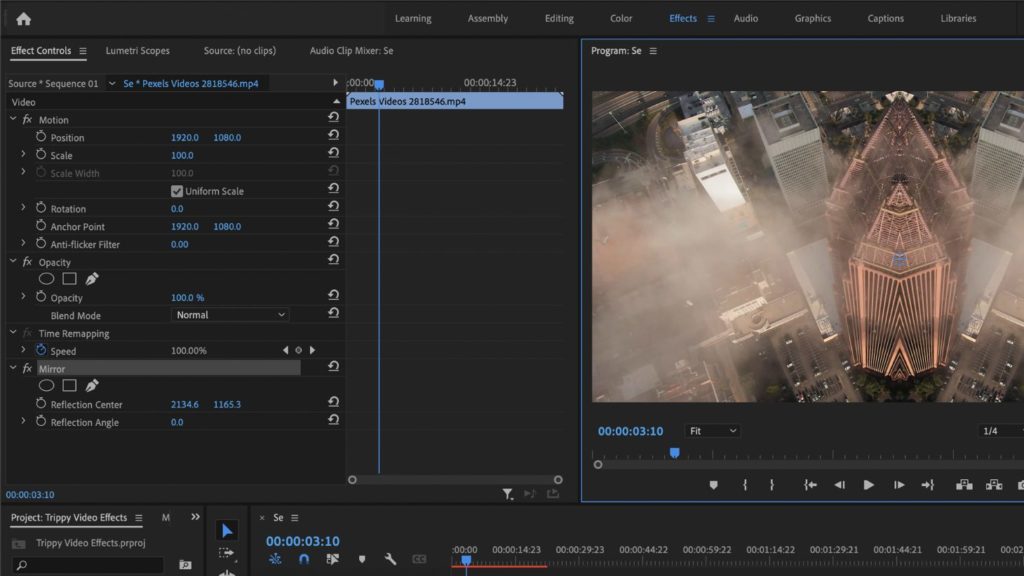Expand the Scale property options
The image size is (1024, 576).
(x=23, y=155)
